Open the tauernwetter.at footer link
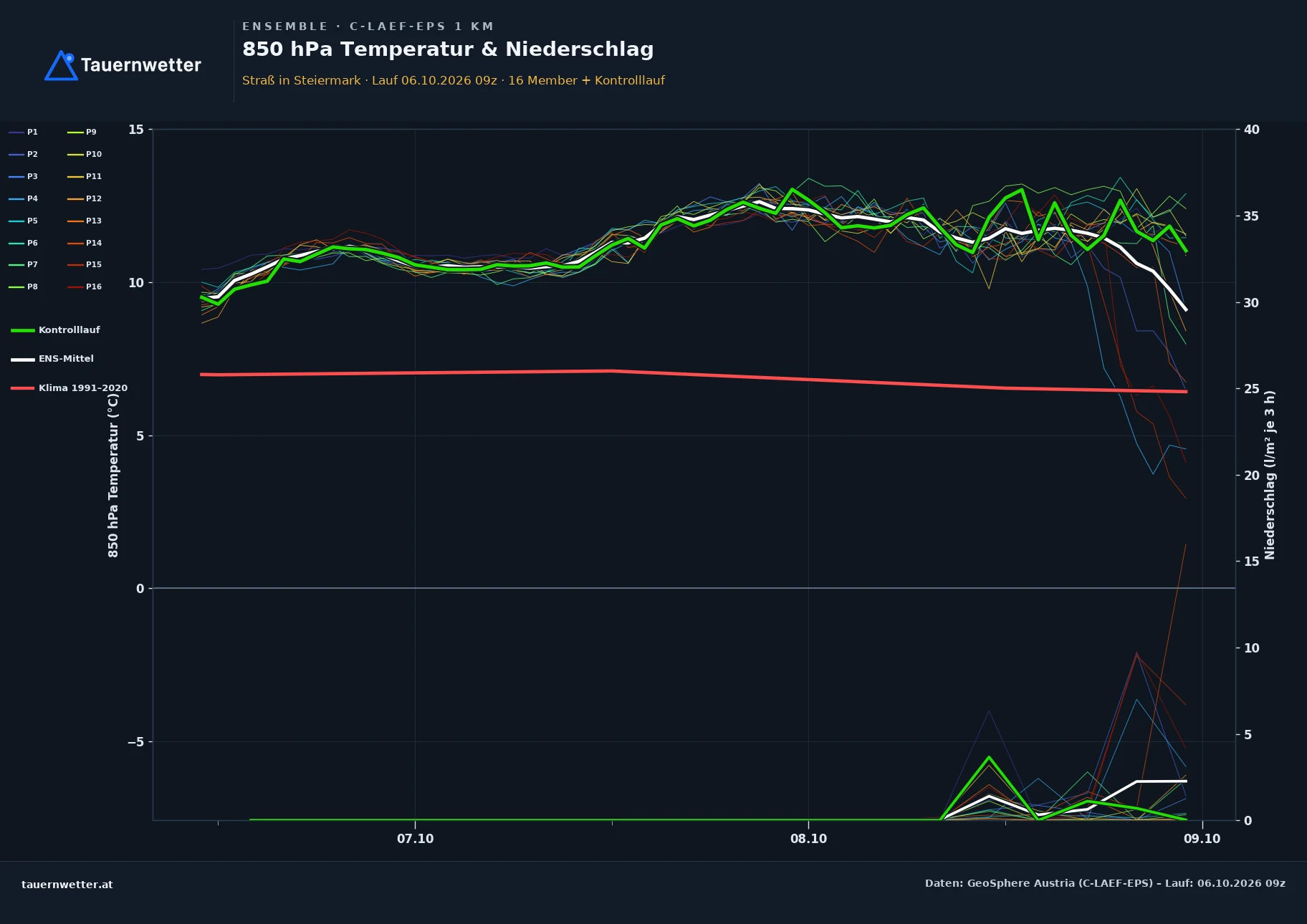 click(67, 885)
